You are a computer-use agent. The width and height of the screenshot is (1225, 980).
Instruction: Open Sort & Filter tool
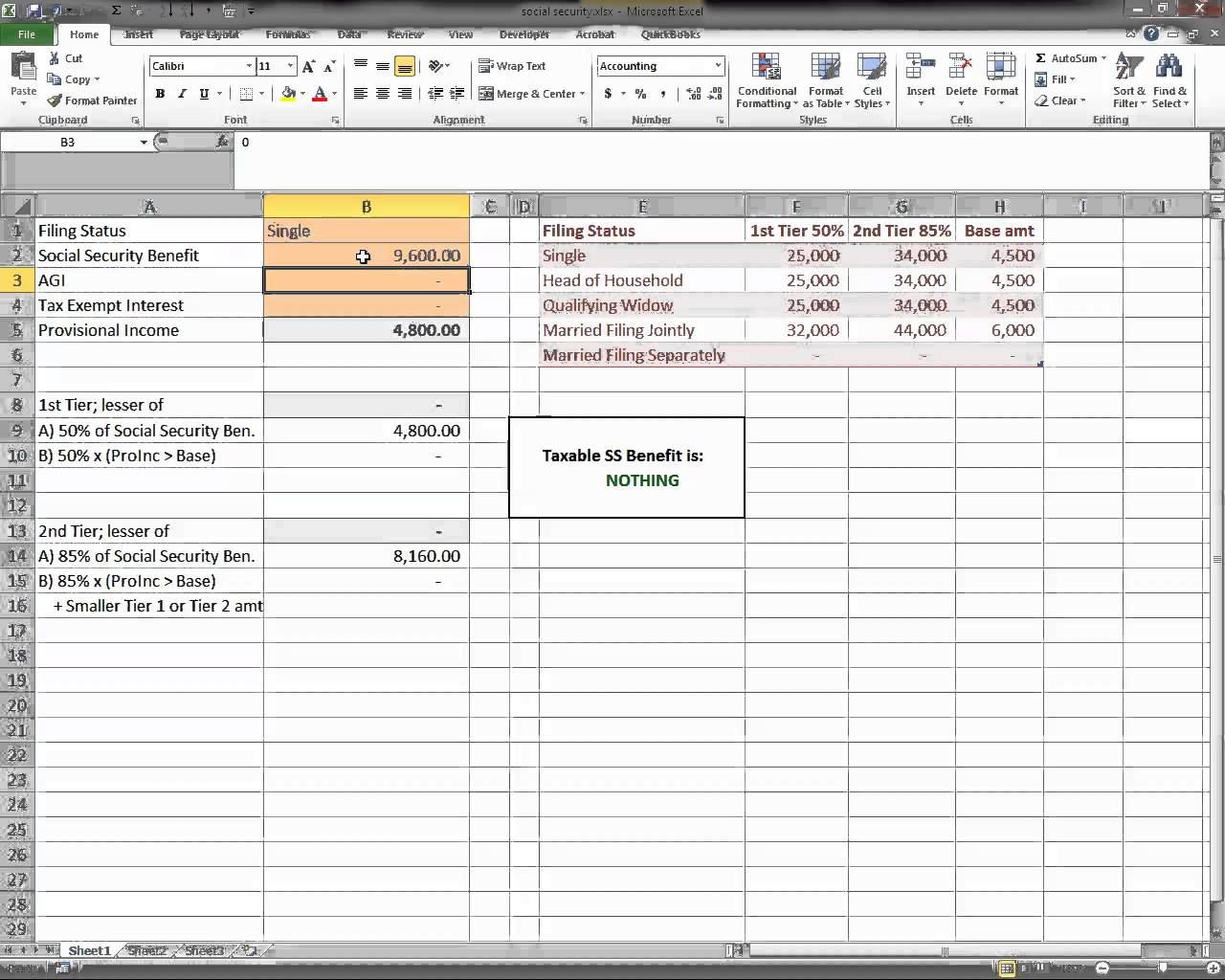tap(1129, 82)
